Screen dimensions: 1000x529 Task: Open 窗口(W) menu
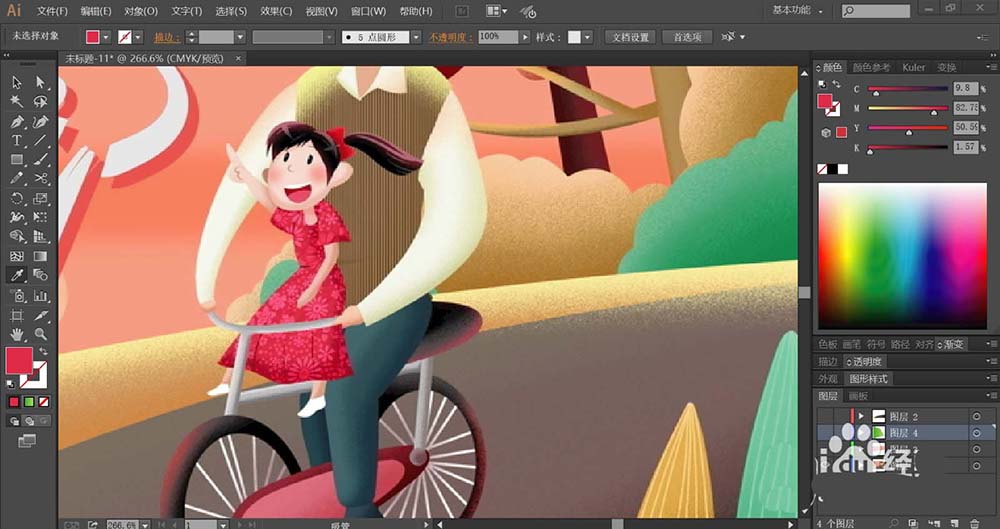click(369, 11)
